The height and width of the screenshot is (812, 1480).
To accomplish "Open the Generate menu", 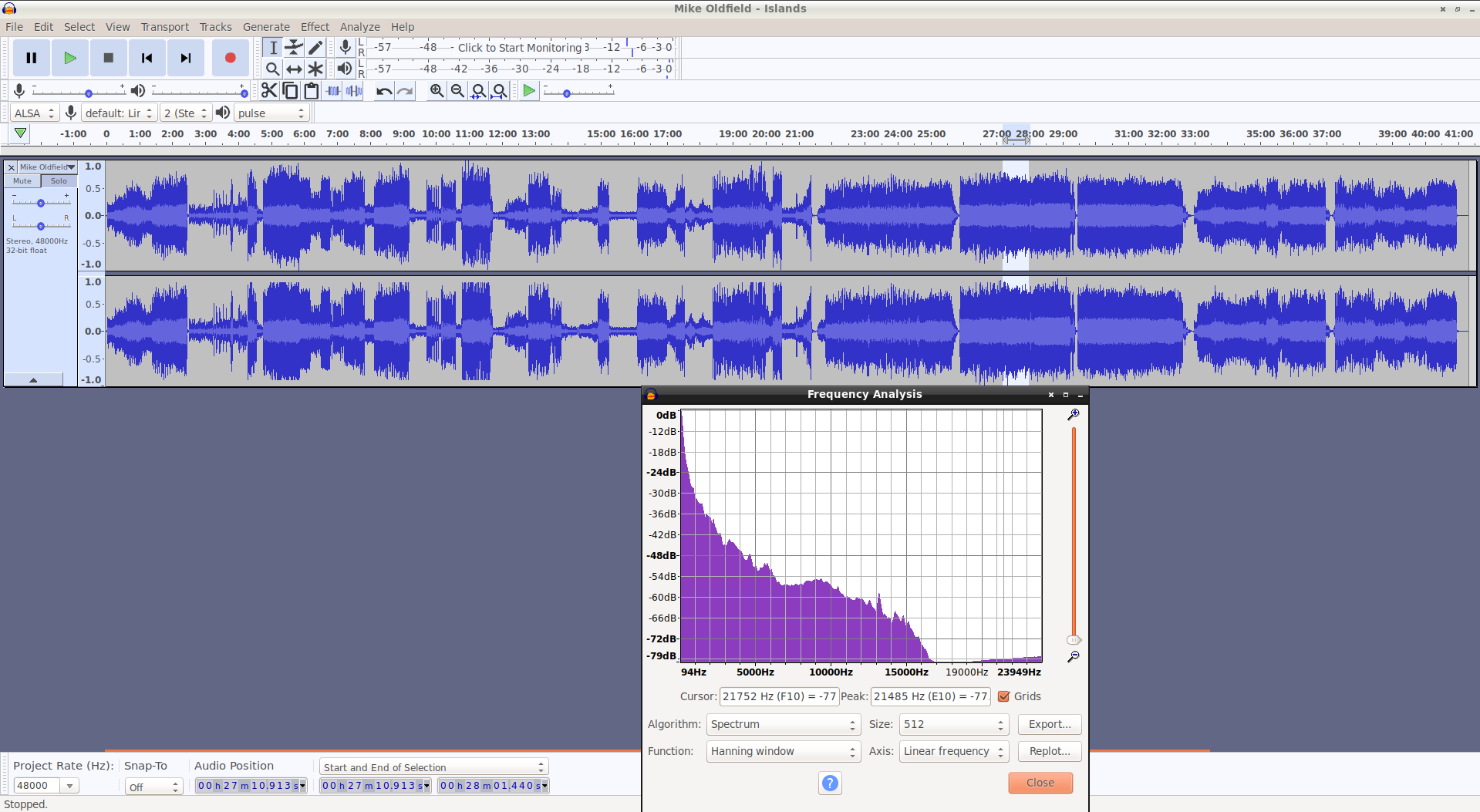I will [266, 27].
